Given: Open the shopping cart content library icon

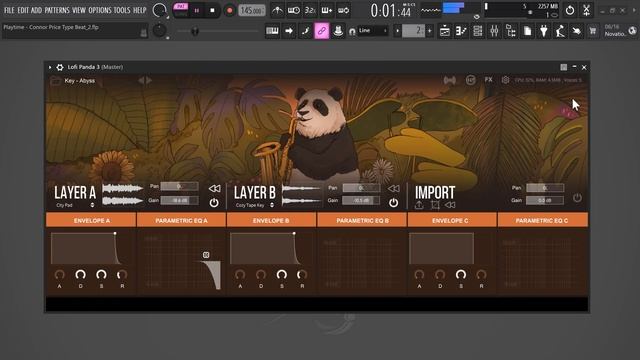Looking at the screenshot, I should (593, 31).
